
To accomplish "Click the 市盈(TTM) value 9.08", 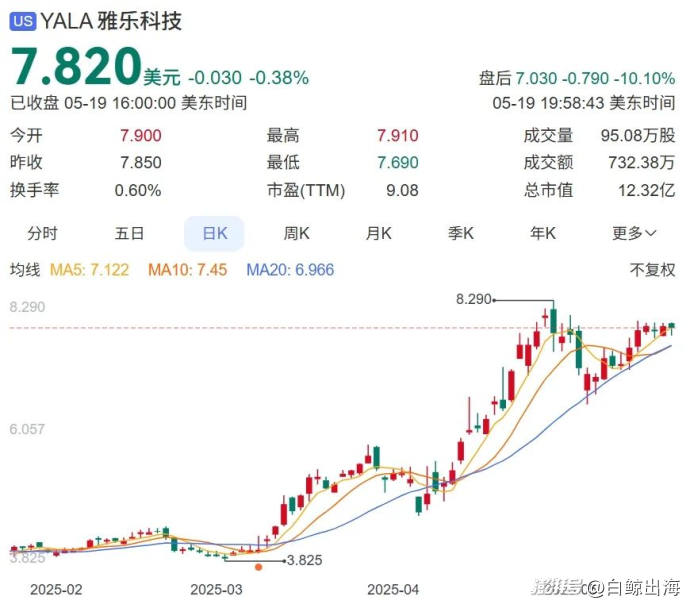I will click(402, 190).
